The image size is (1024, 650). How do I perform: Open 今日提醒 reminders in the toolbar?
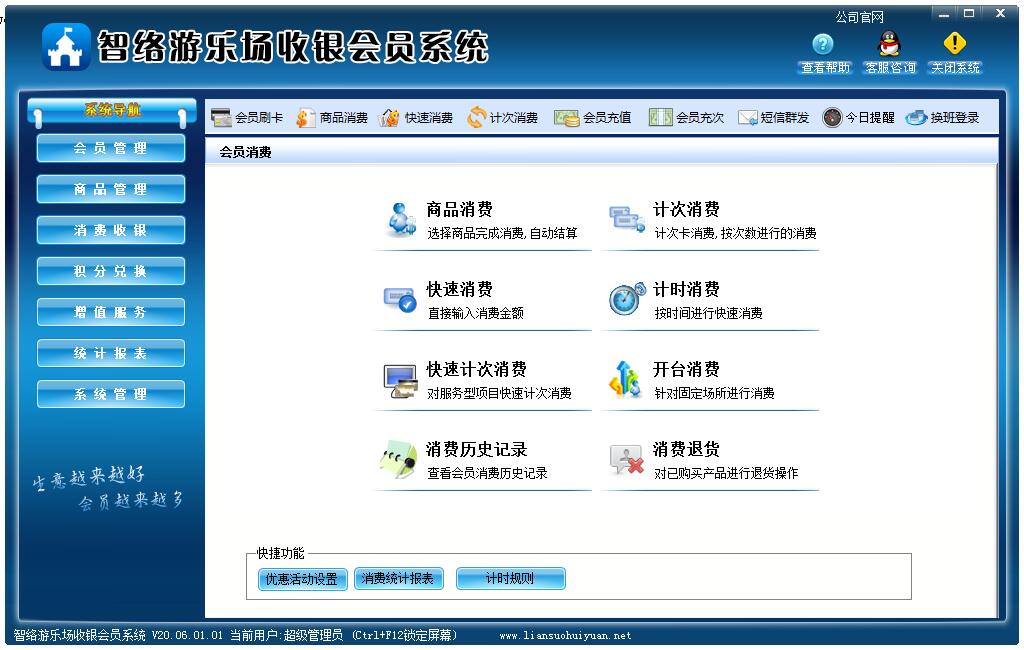coord(858,118)
